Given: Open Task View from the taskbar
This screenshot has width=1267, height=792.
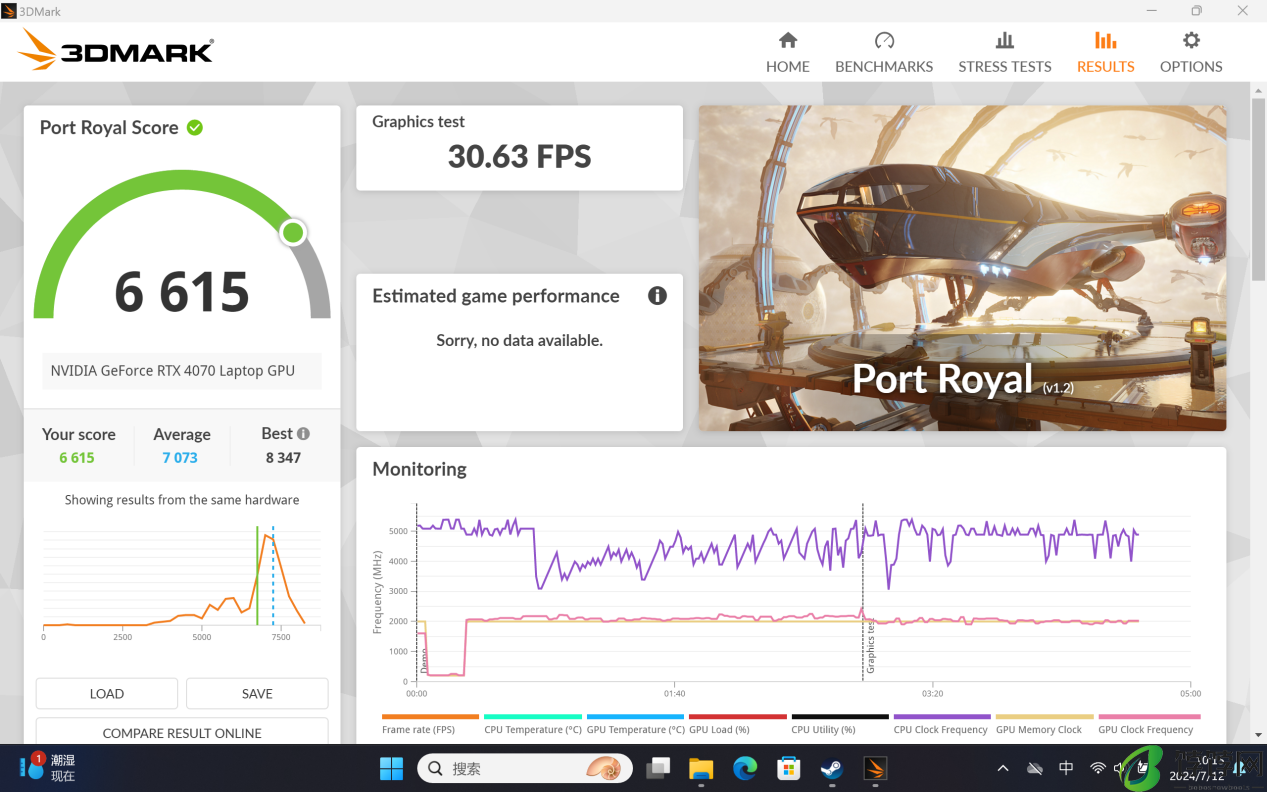Looking at the screenshot, I should coord(657,768).
